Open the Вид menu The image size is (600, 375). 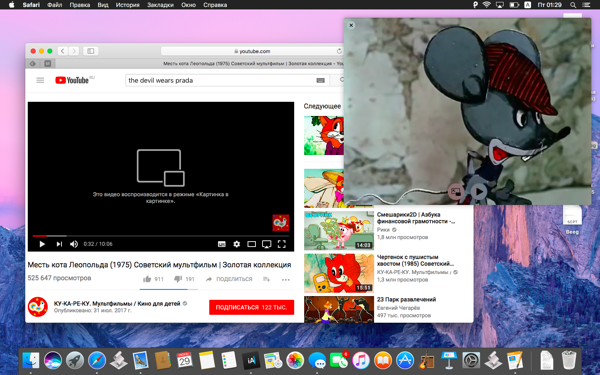coord(103,5)
